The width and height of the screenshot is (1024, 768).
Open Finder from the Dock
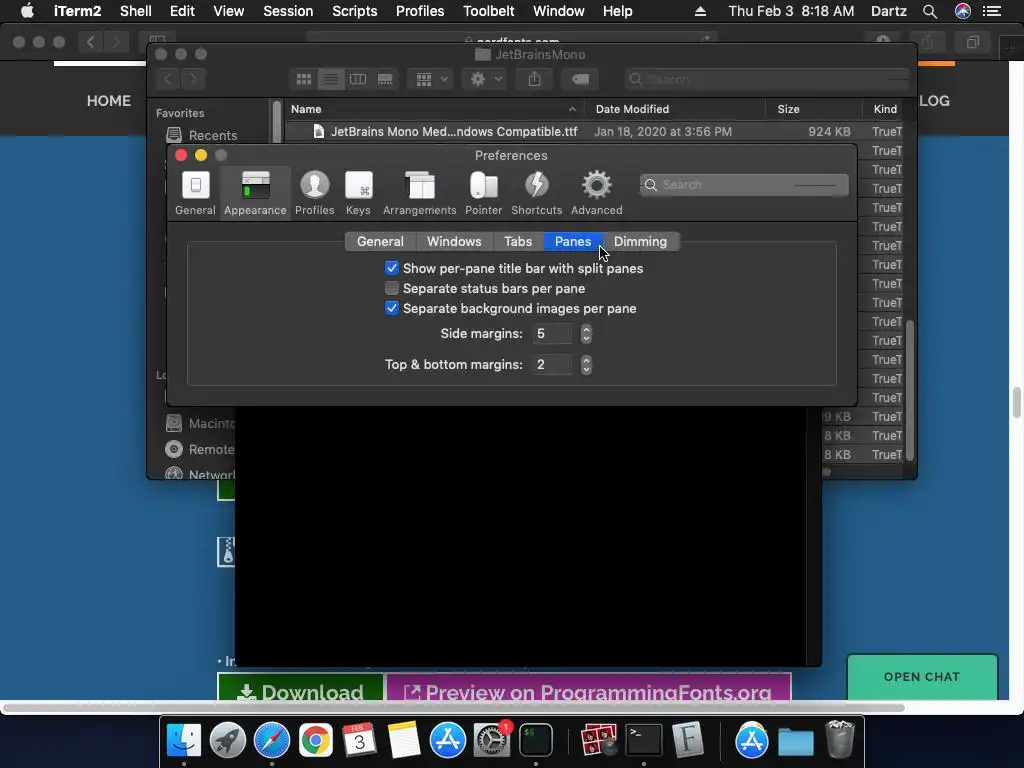click(184, 740)
